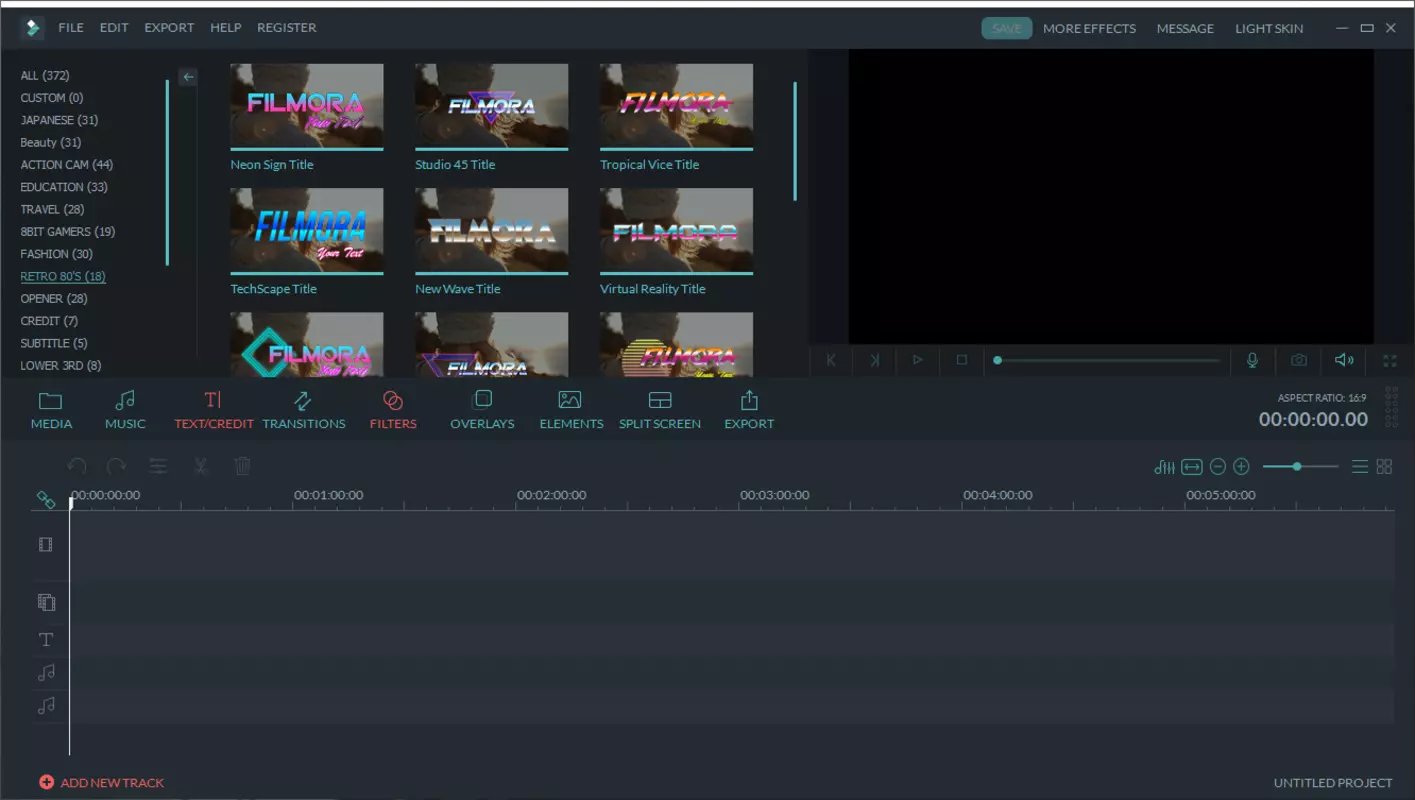Click the preview volume speaker icon
This screenshot has width=1415, height=800.
1344,360
